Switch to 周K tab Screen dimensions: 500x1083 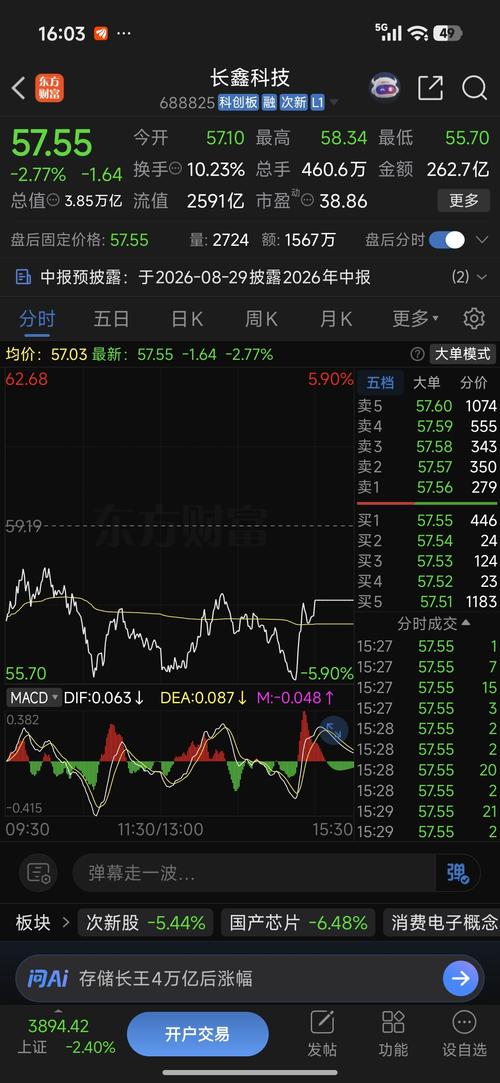(x=261, y=318)
